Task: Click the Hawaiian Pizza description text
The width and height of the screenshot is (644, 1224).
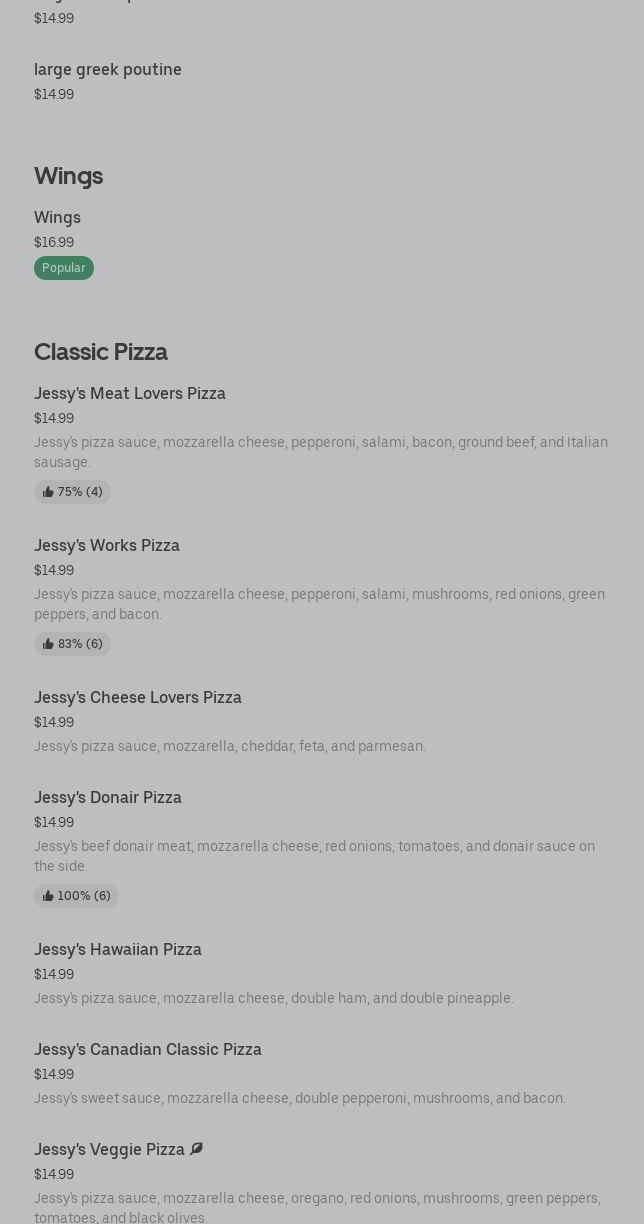Action: click(274, 998)
